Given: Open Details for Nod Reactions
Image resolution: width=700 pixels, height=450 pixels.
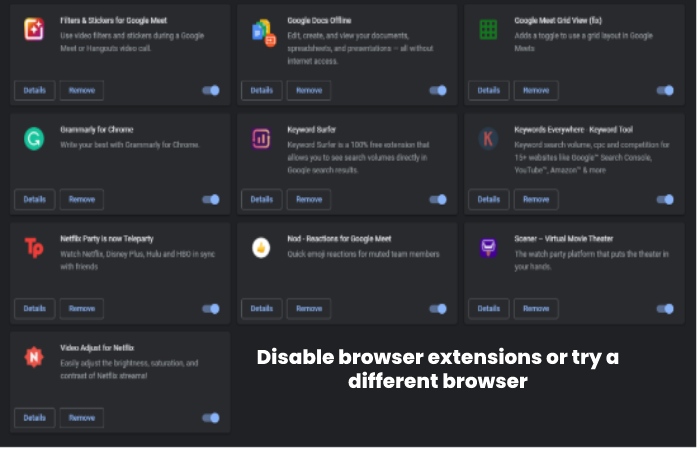Looking at the screenshot, I should [262, 309].
